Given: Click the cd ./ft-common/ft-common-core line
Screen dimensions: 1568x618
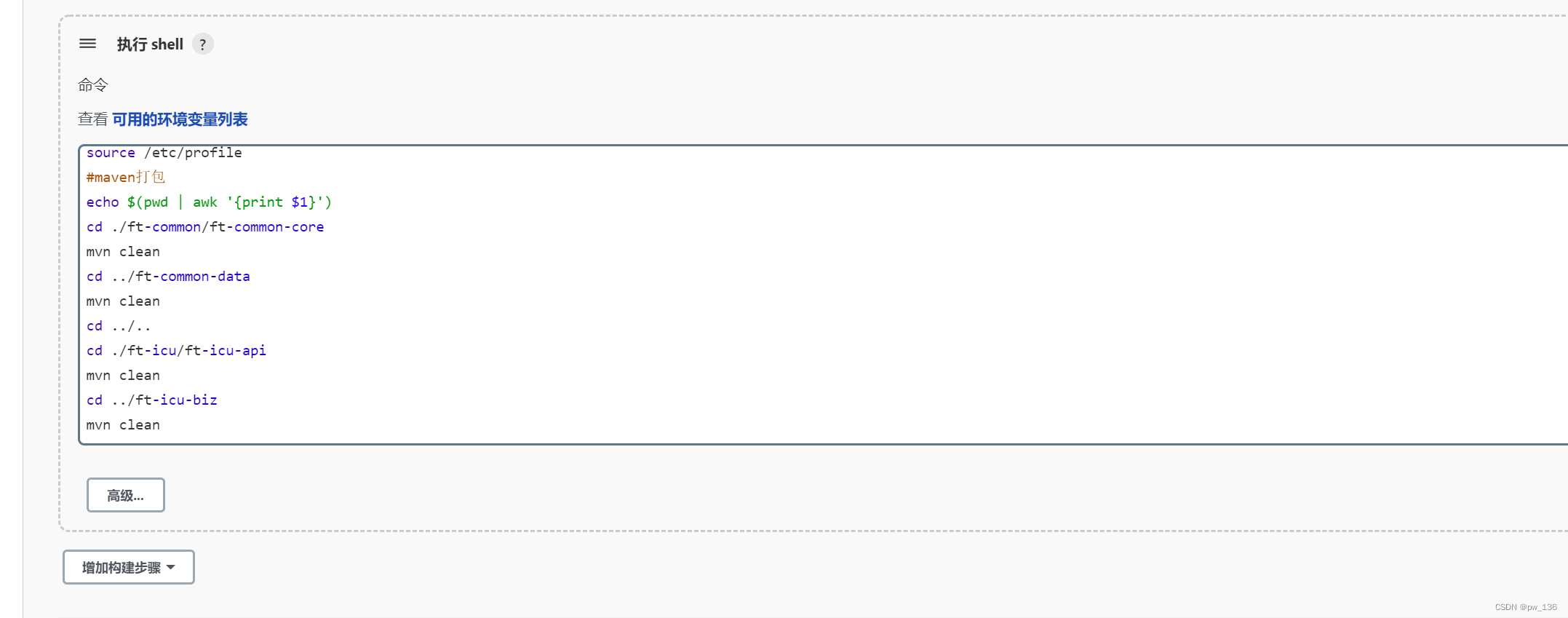Looking at the screenshot, I should point(205,226).
